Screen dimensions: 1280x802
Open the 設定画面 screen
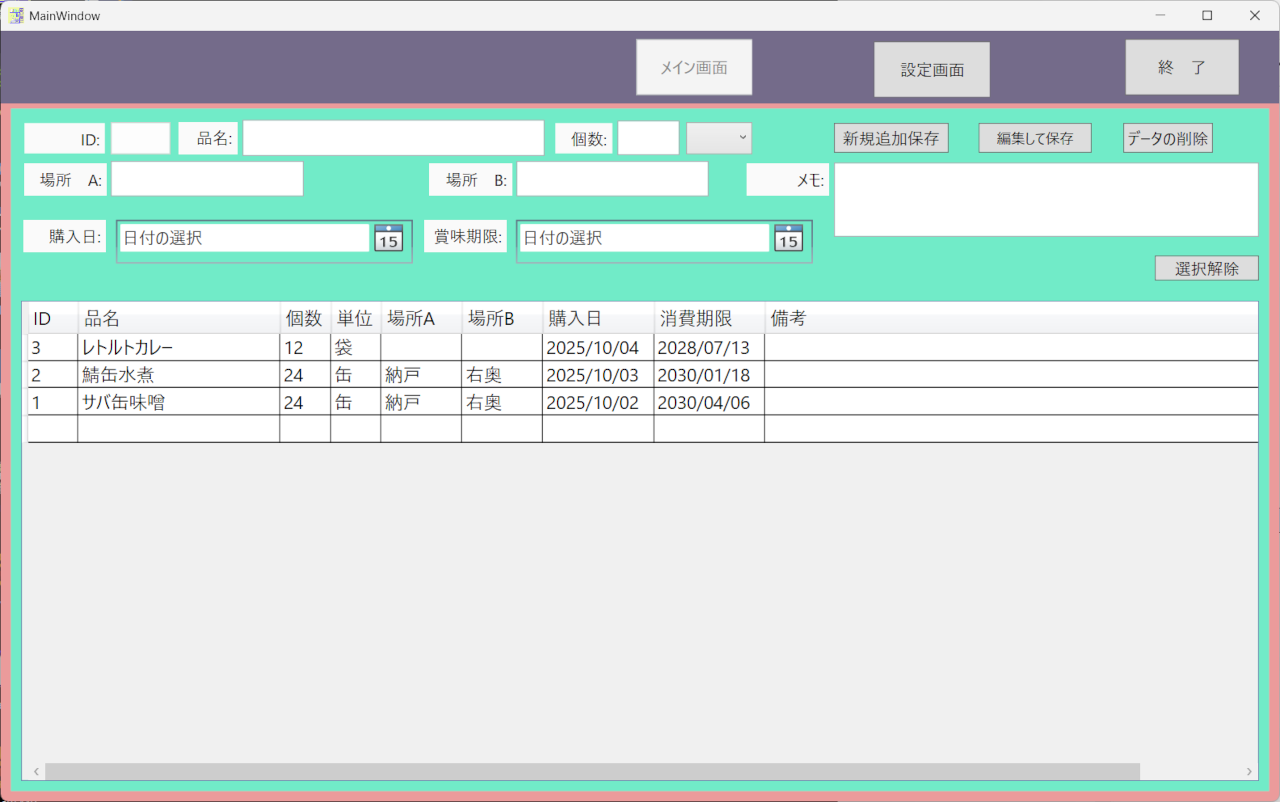[x=931, y=70]
